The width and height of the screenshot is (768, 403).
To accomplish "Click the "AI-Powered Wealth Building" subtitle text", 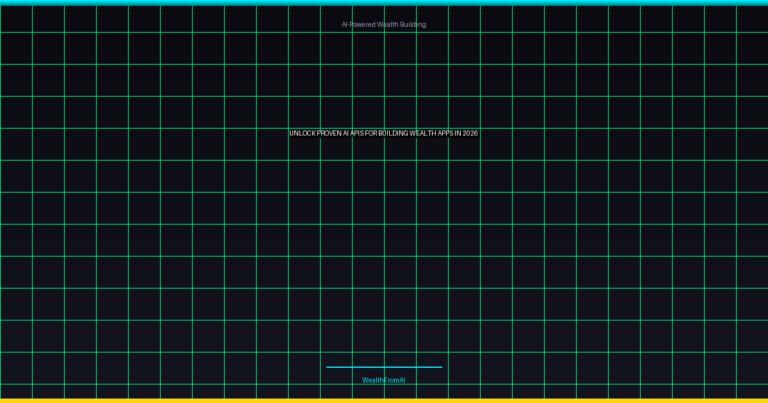I will 384,24.
